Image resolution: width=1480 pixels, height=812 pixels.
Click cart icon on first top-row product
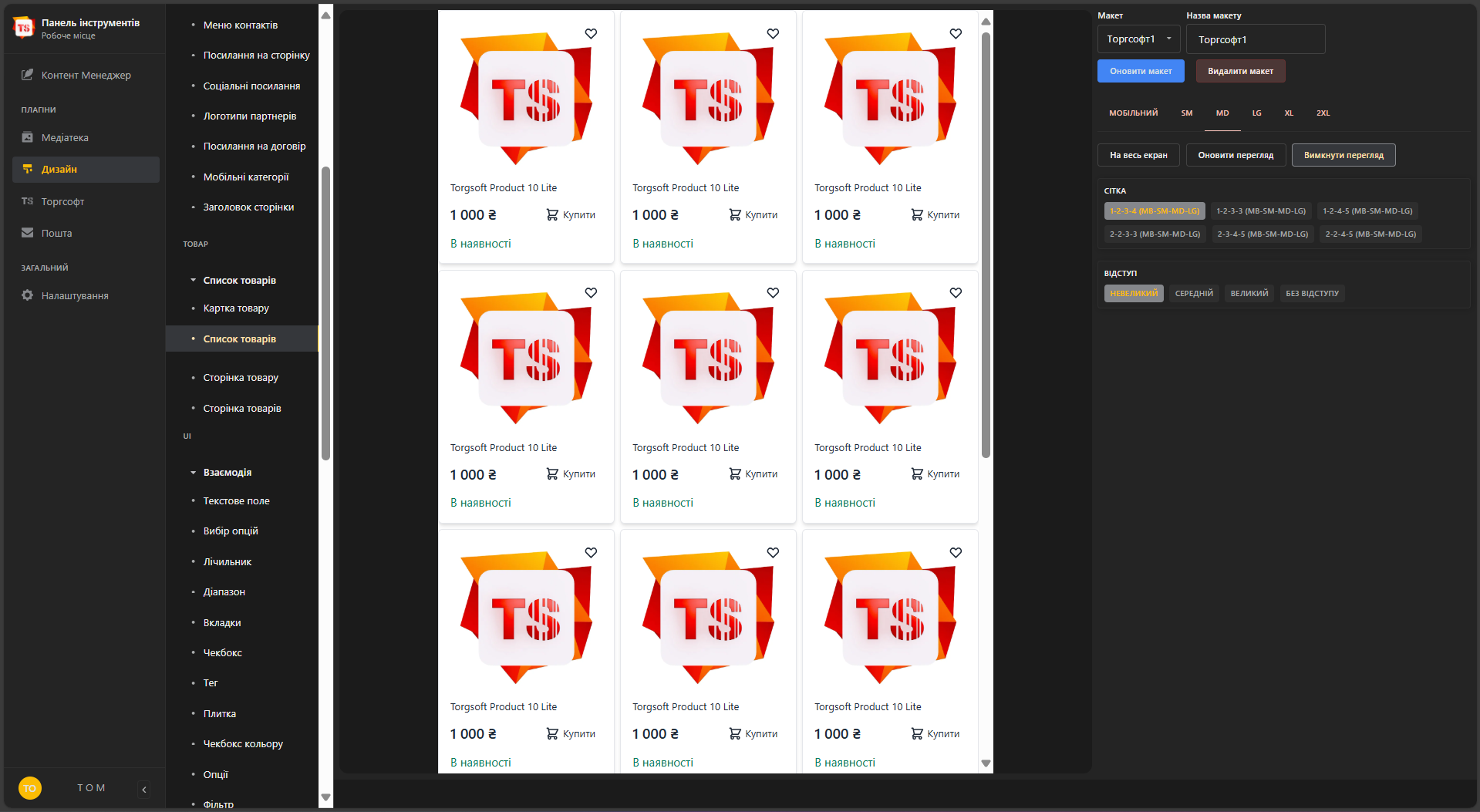[552, 214]
